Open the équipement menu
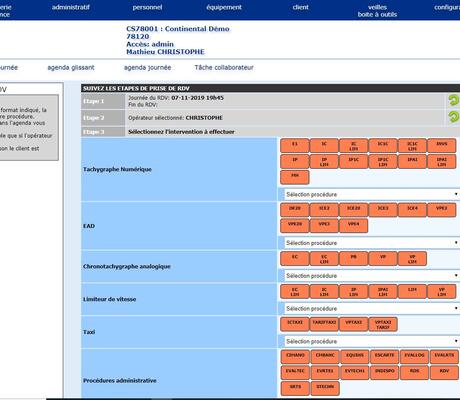This screenshot has height=400, width=460. coord(224,7)
